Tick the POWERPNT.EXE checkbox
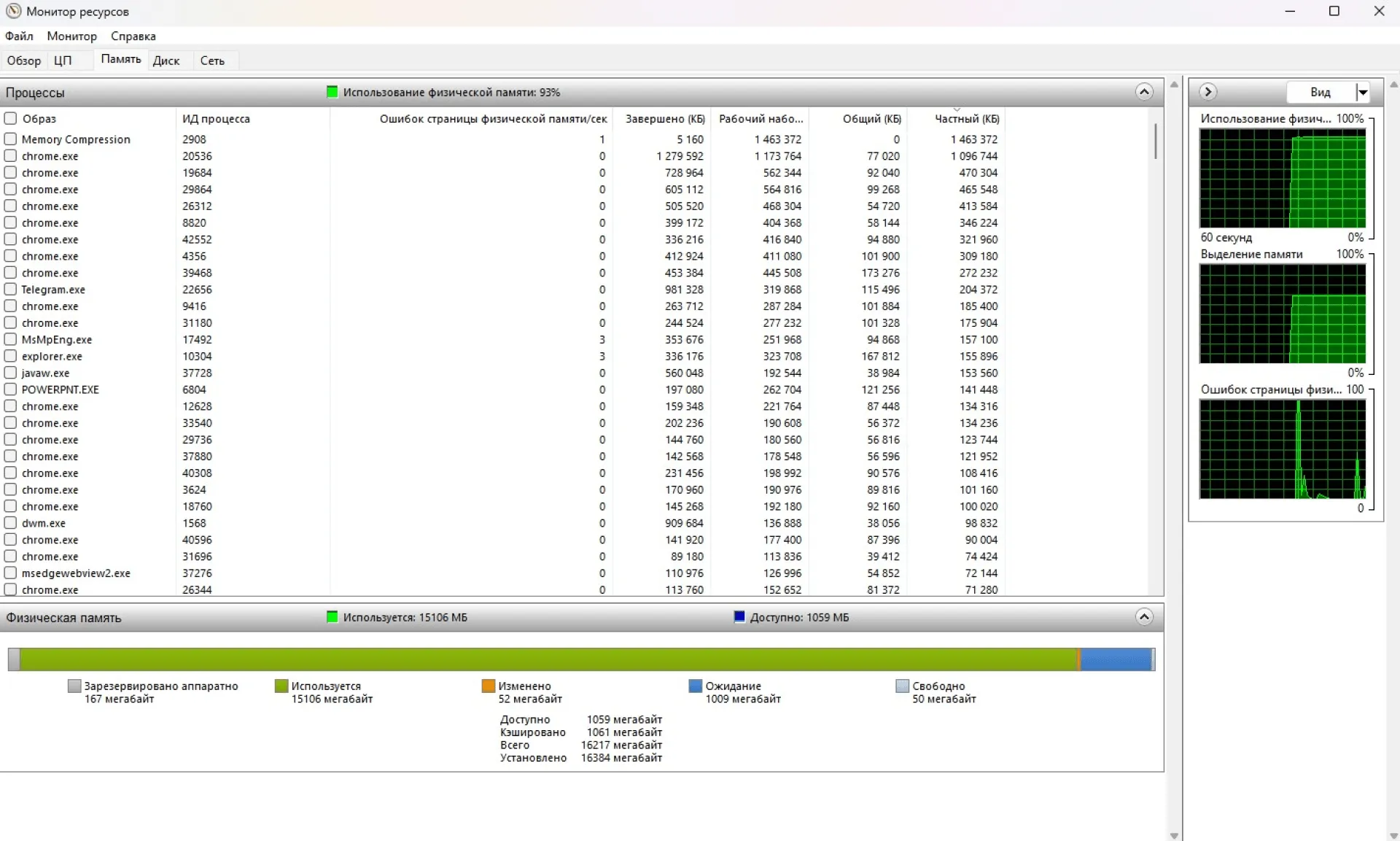Viewport: 1400px width, 841px height. pos(10,390)
